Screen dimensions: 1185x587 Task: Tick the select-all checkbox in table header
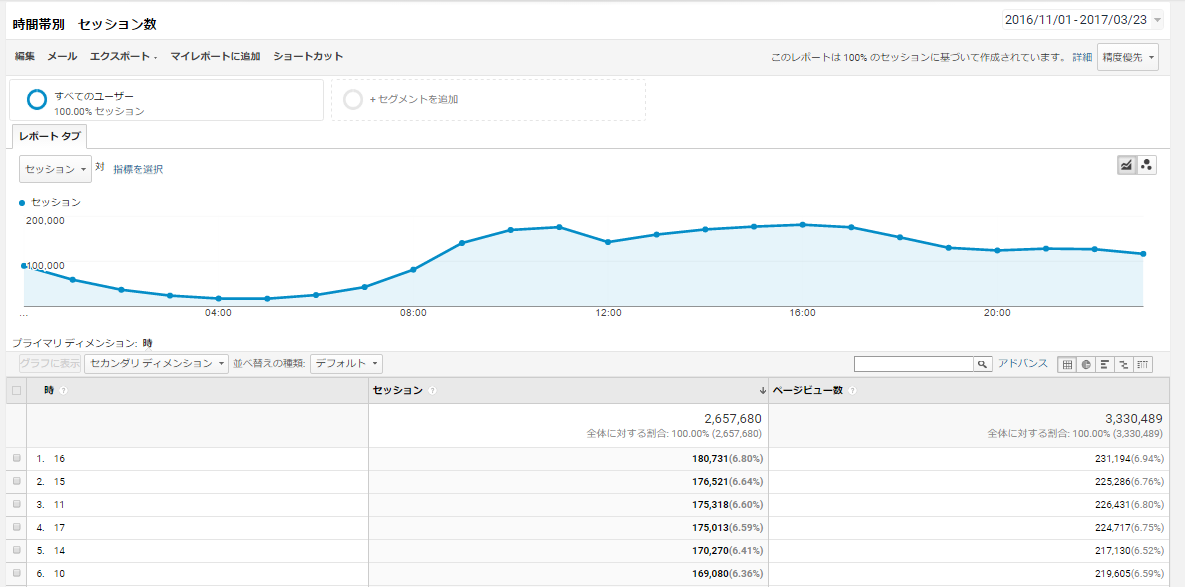(x=16, y=390)
